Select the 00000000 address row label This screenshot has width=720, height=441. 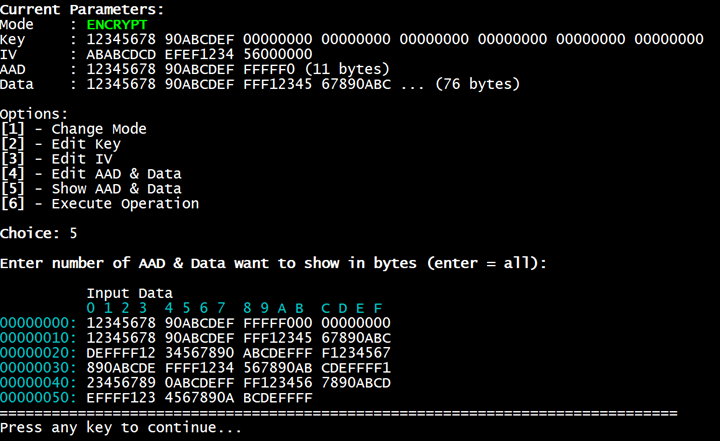point(38,323)
